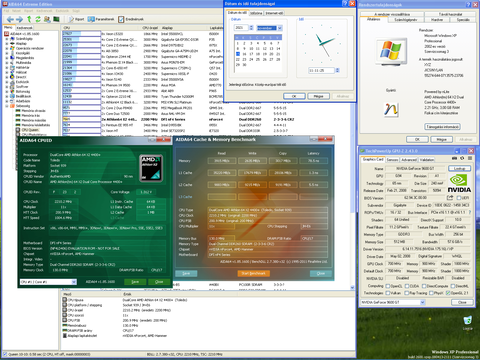Screen dimensions: 480x360
Task: Switch to the Sensors tab in GPU-Z
Action: click(x=392, y=160)
